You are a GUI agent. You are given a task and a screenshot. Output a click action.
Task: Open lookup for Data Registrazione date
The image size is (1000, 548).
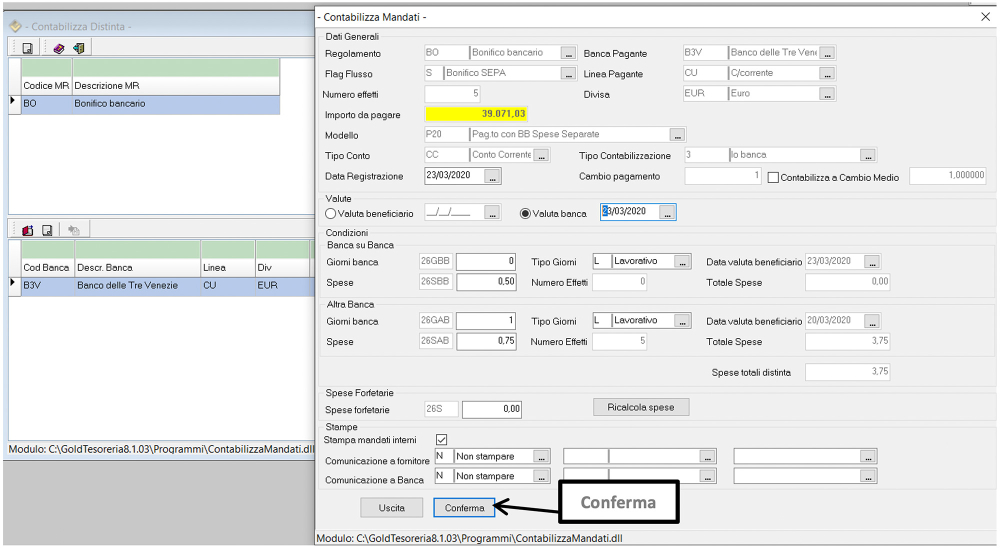coord(492,176)
